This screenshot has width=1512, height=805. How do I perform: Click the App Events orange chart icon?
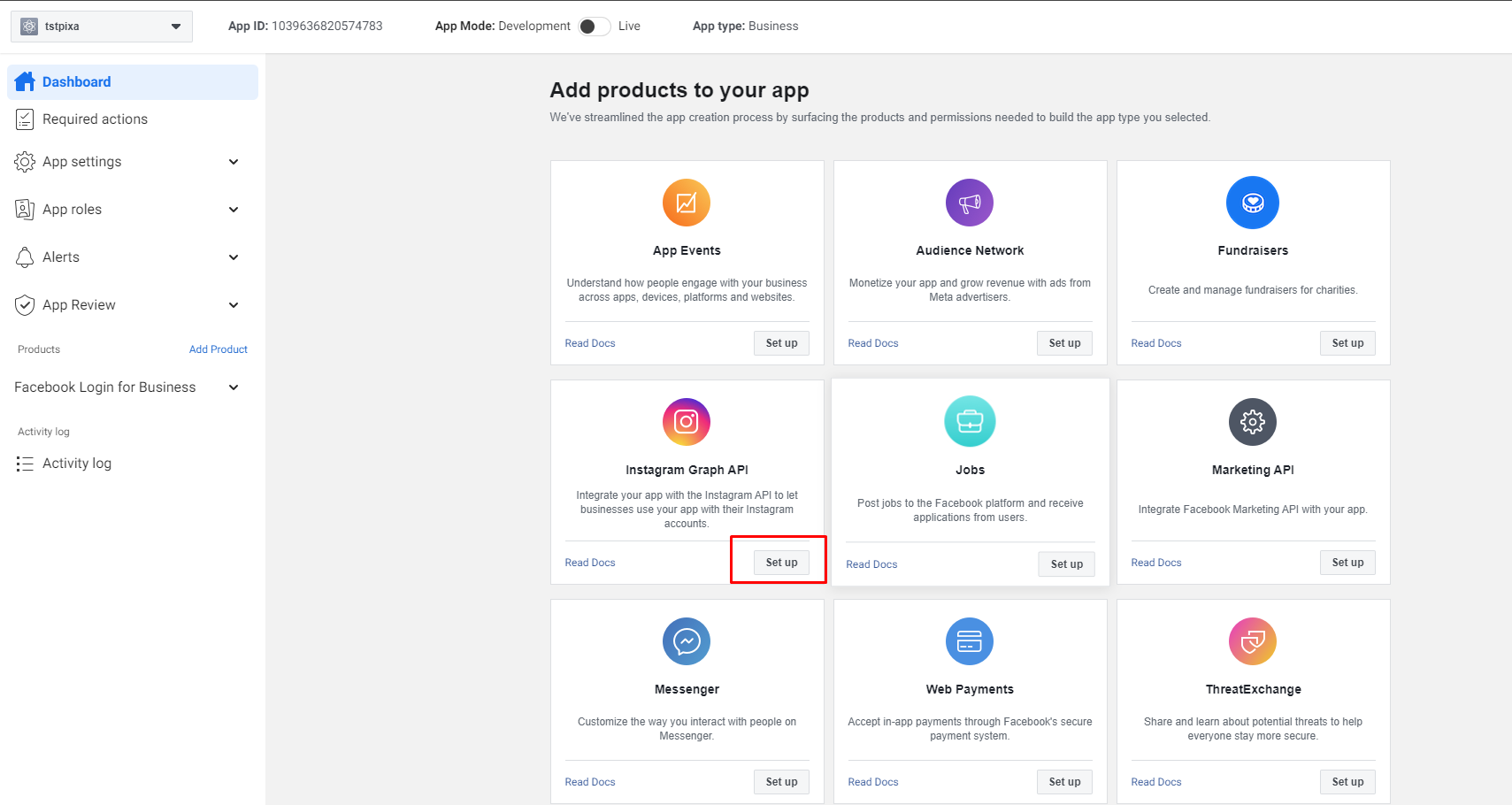pos(687,203)
